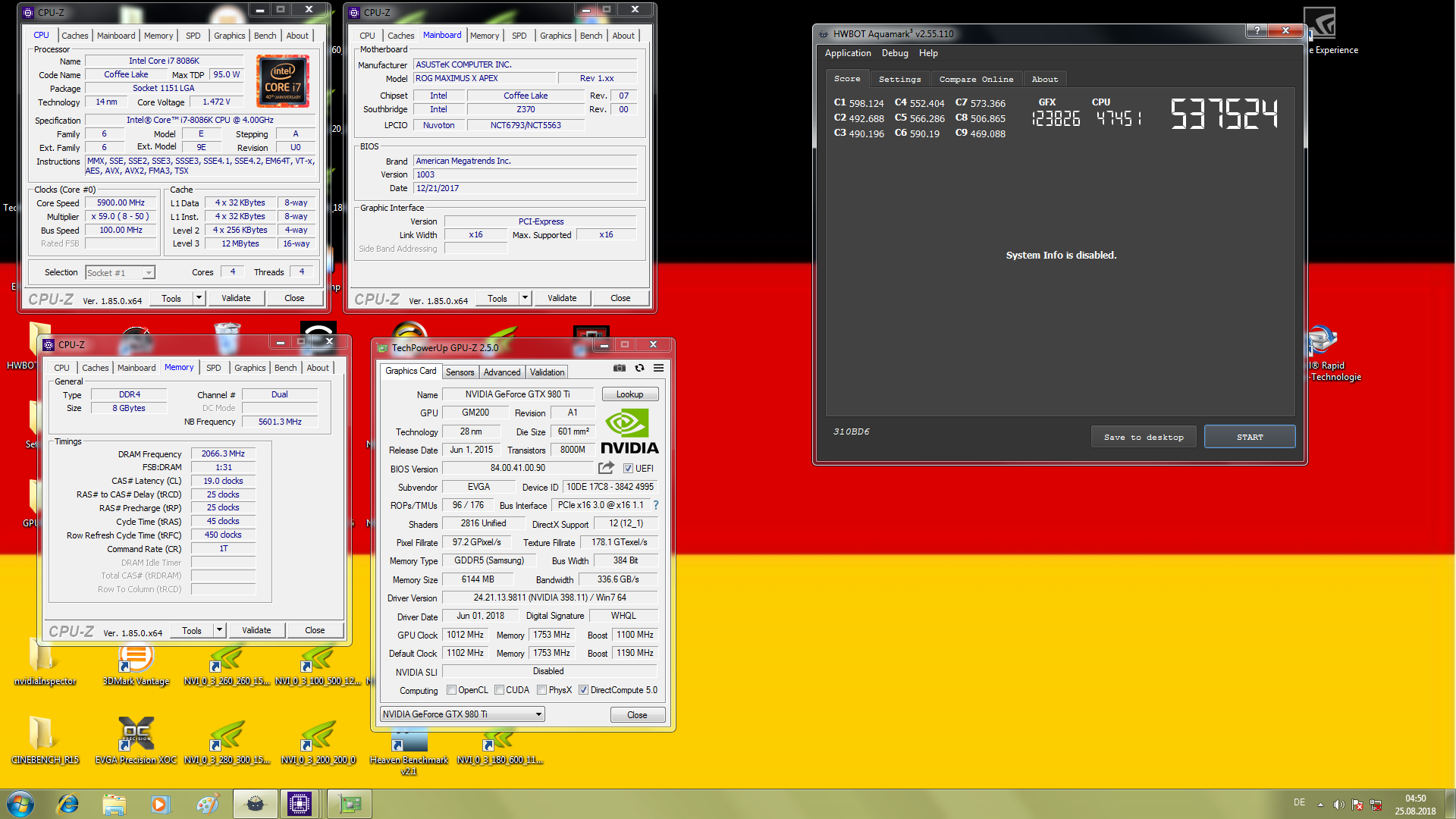Select the SPD tab in CPU-Z Memory window
1456x819 pixels.
coord(214,368)
